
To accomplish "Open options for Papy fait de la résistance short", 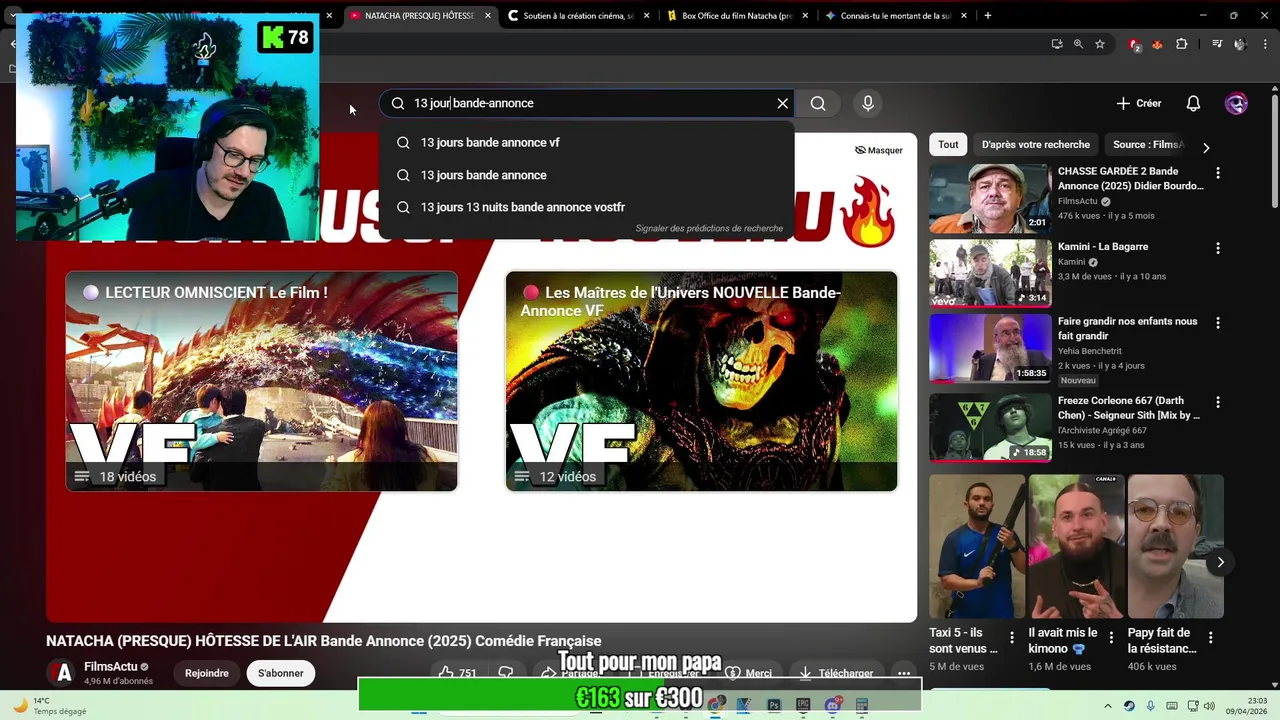I will pyautogui.click(x=1210, y=637).
